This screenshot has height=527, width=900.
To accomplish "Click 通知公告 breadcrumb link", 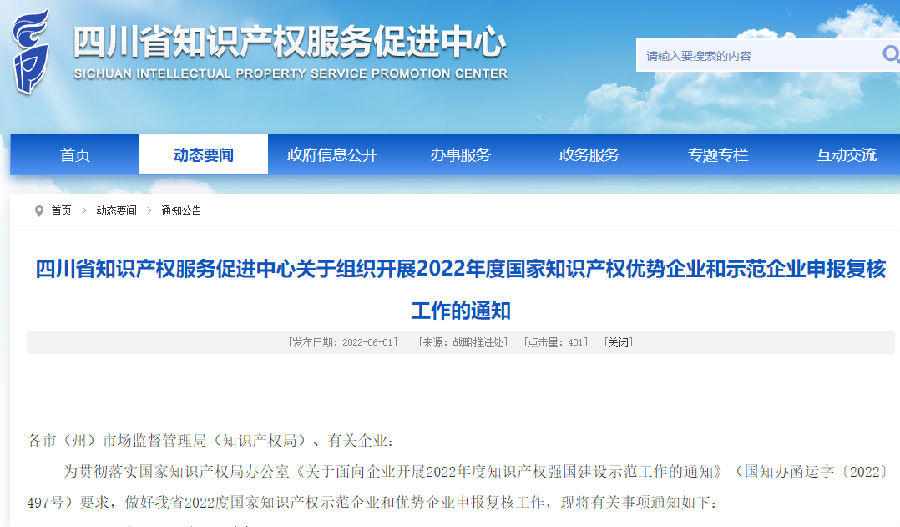I will coord(181,210).
